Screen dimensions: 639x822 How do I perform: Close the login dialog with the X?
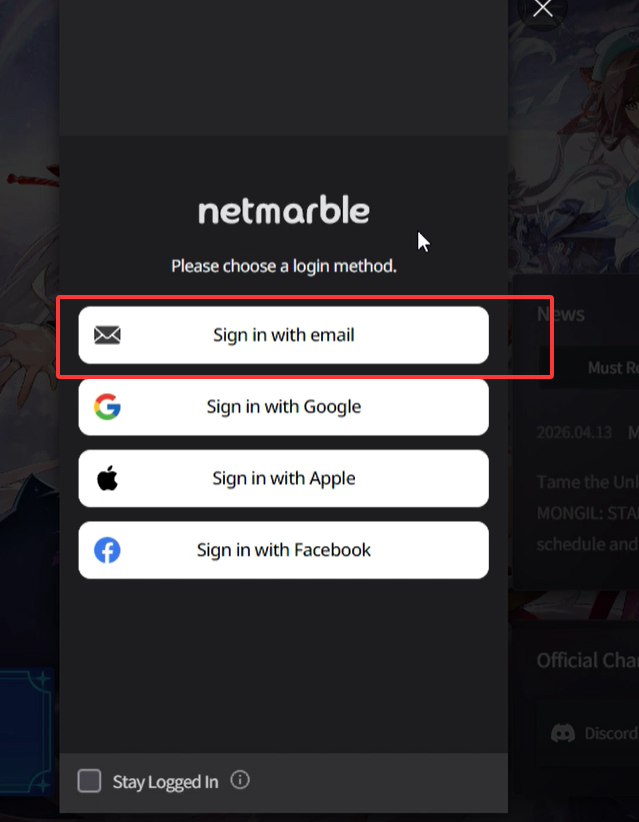[x=543, y=8]
